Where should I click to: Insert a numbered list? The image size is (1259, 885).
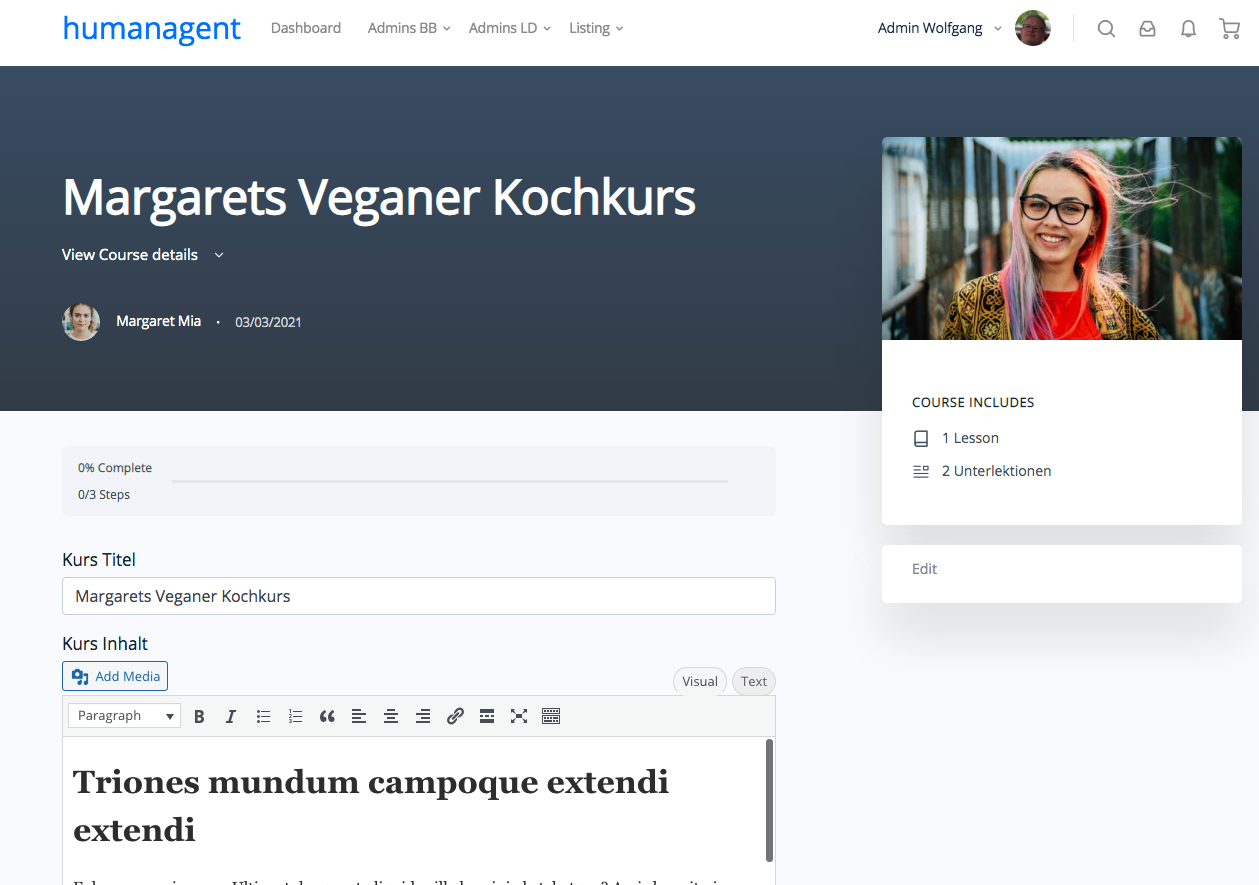point(295,716)
